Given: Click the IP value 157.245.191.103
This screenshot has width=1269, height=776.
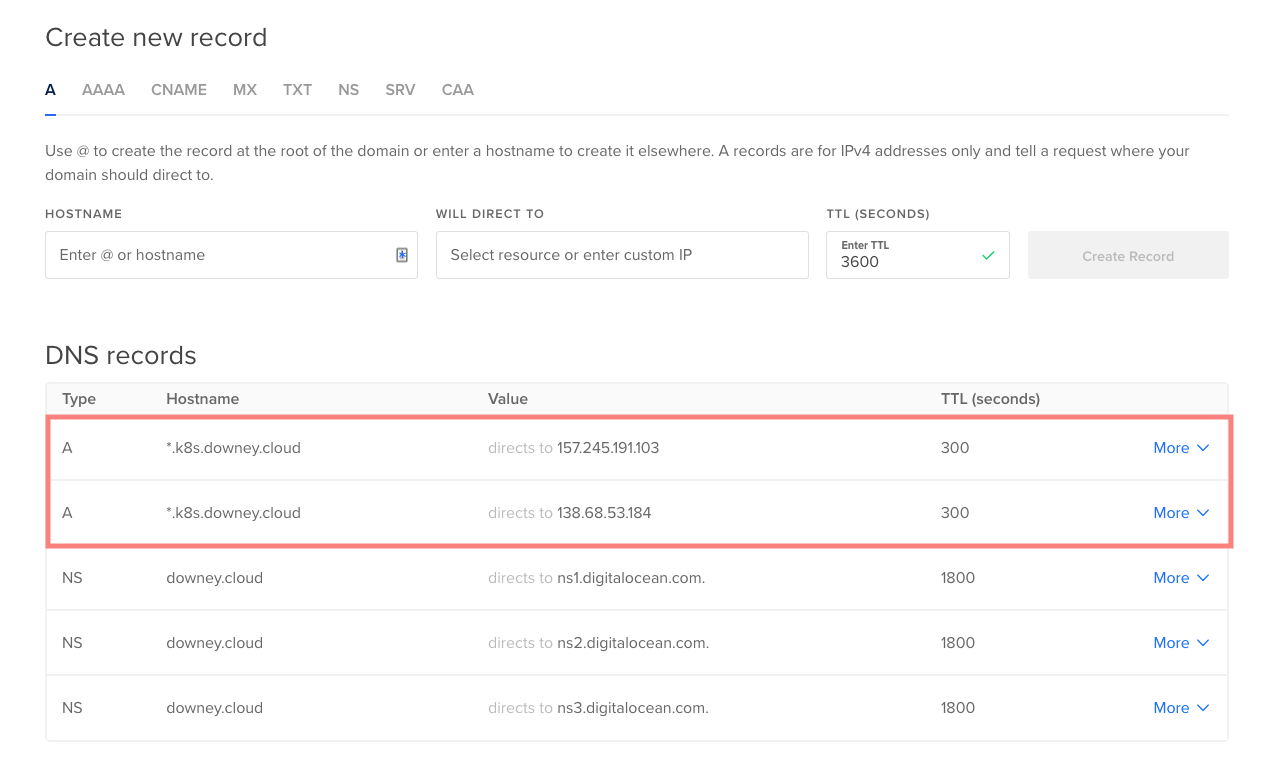Looking at the screenshot, I should 608,448.
